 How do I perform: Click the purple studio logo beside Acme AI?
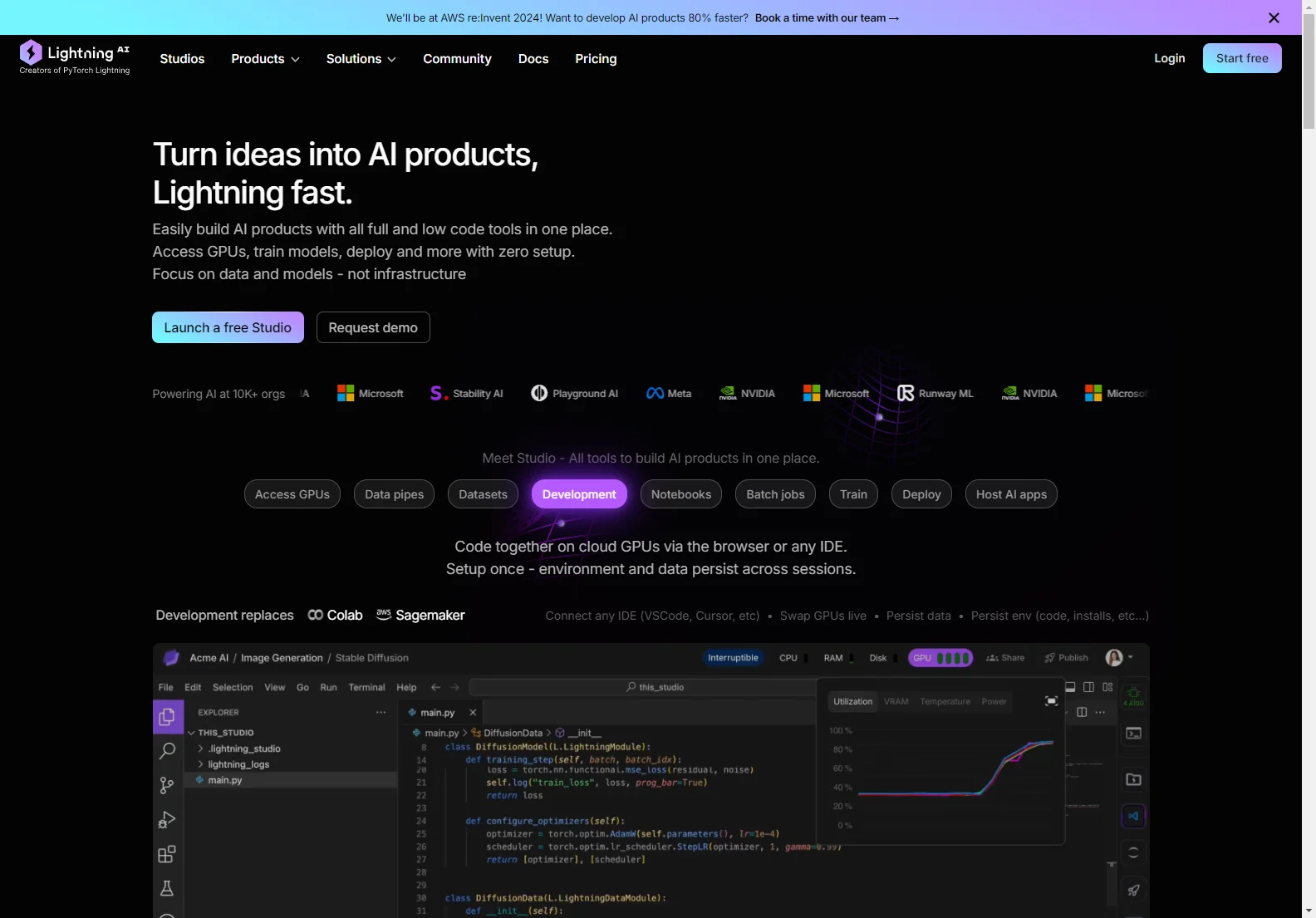coord(171,658)
